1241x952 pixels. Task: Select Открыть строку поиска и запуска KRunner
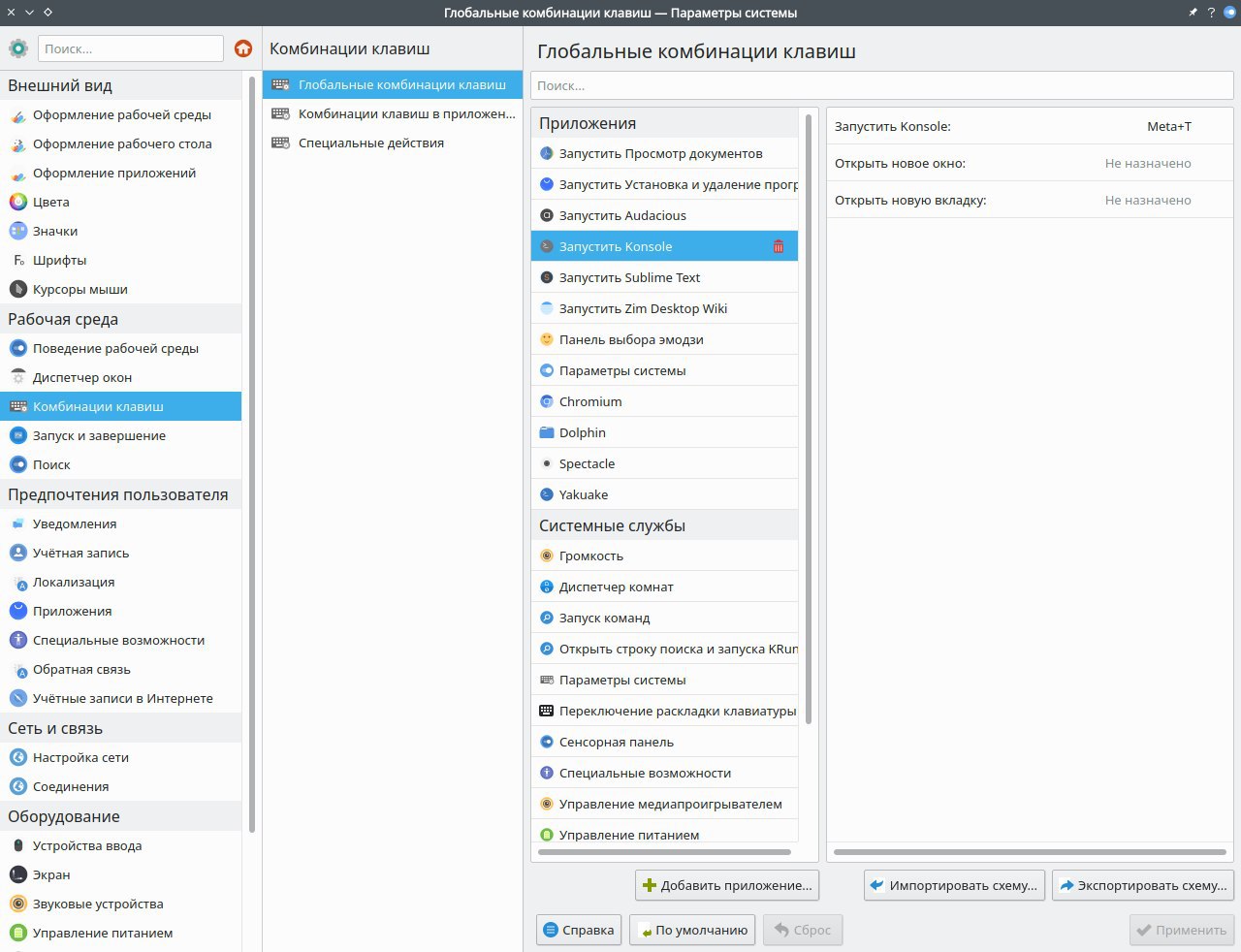665,649
